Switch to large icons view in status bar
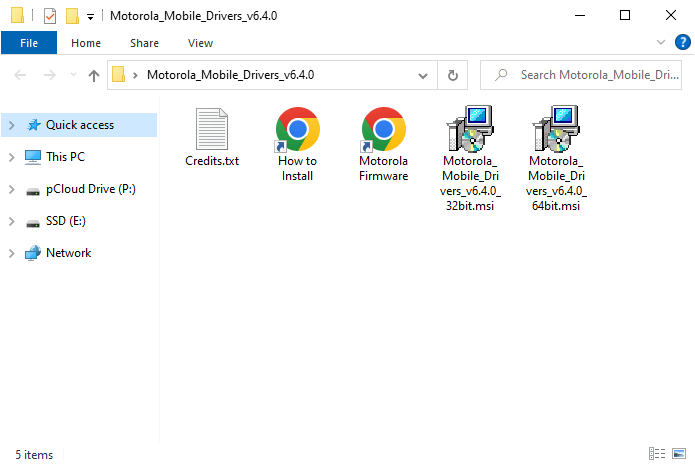The width and height of the screenshot is (695, 467). click(x=679, y=454)
